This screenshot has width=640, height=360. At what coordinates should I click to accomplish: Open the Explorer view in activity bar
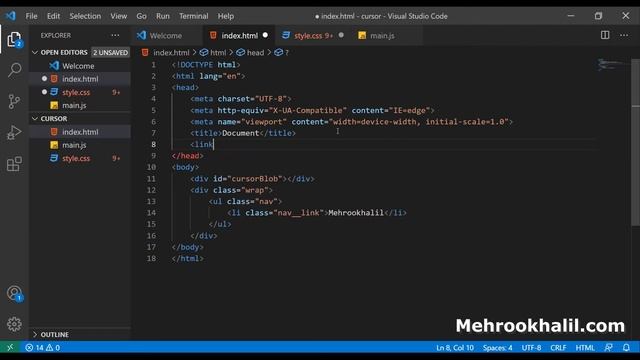[x=14, y=40]
